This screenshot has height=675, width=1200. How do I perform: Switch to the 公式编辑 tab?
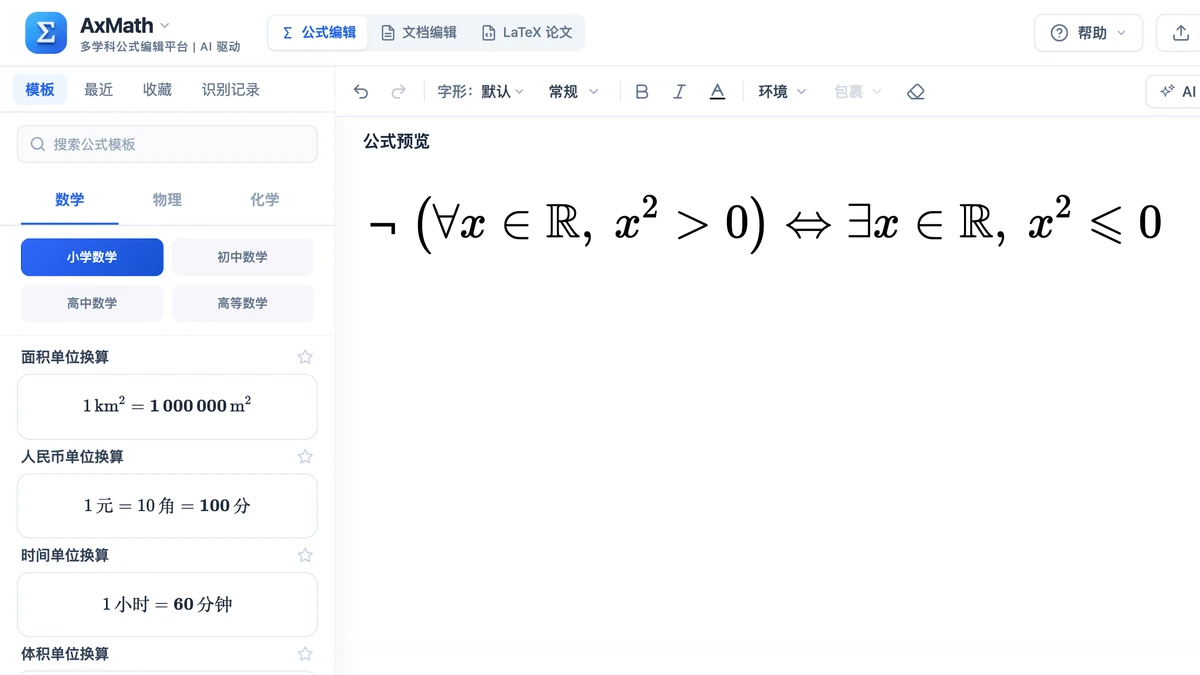pos(319,32)
